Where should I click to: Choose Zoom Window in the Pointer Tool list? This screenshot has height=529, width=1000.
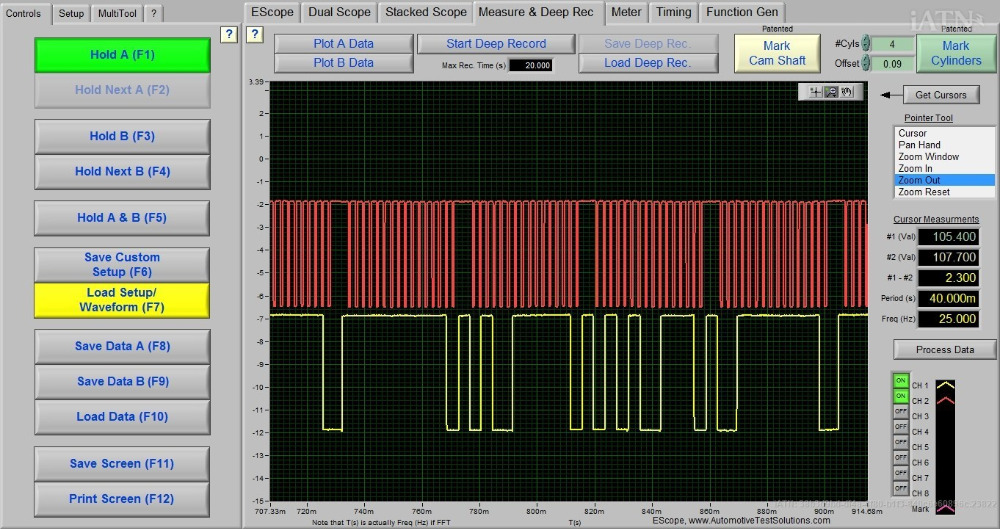(x=928, y=157)
